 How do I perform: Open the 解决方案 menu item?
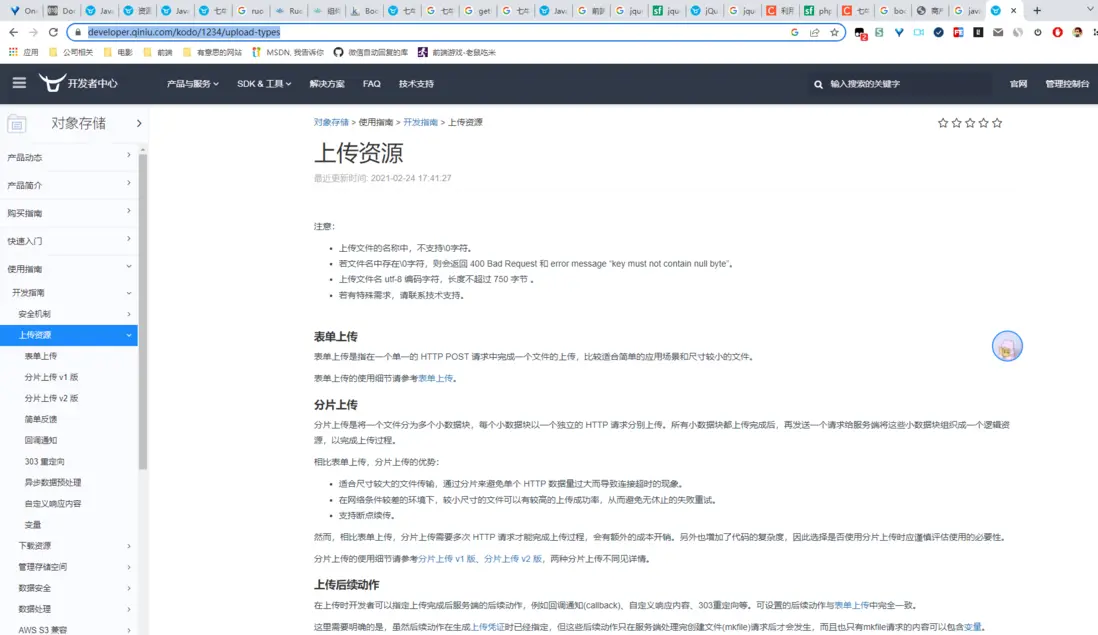tap(327, 84)
